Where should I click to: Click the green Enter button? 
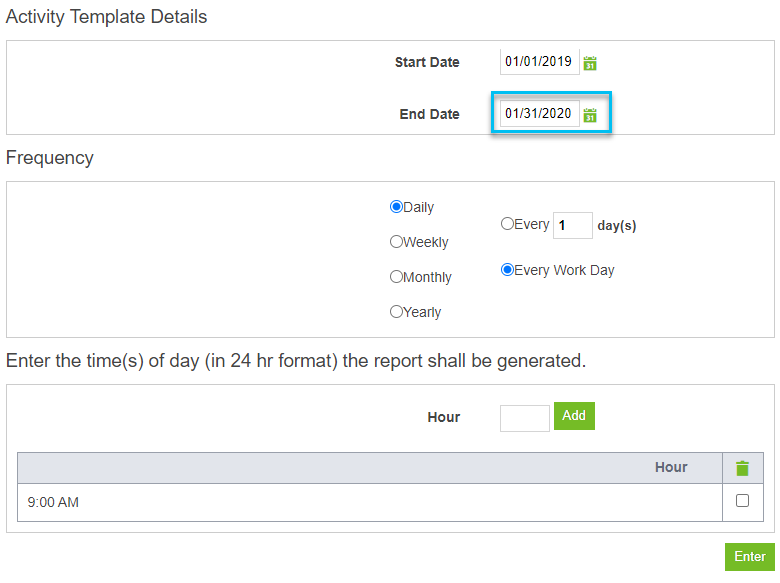tap(750, 557)
